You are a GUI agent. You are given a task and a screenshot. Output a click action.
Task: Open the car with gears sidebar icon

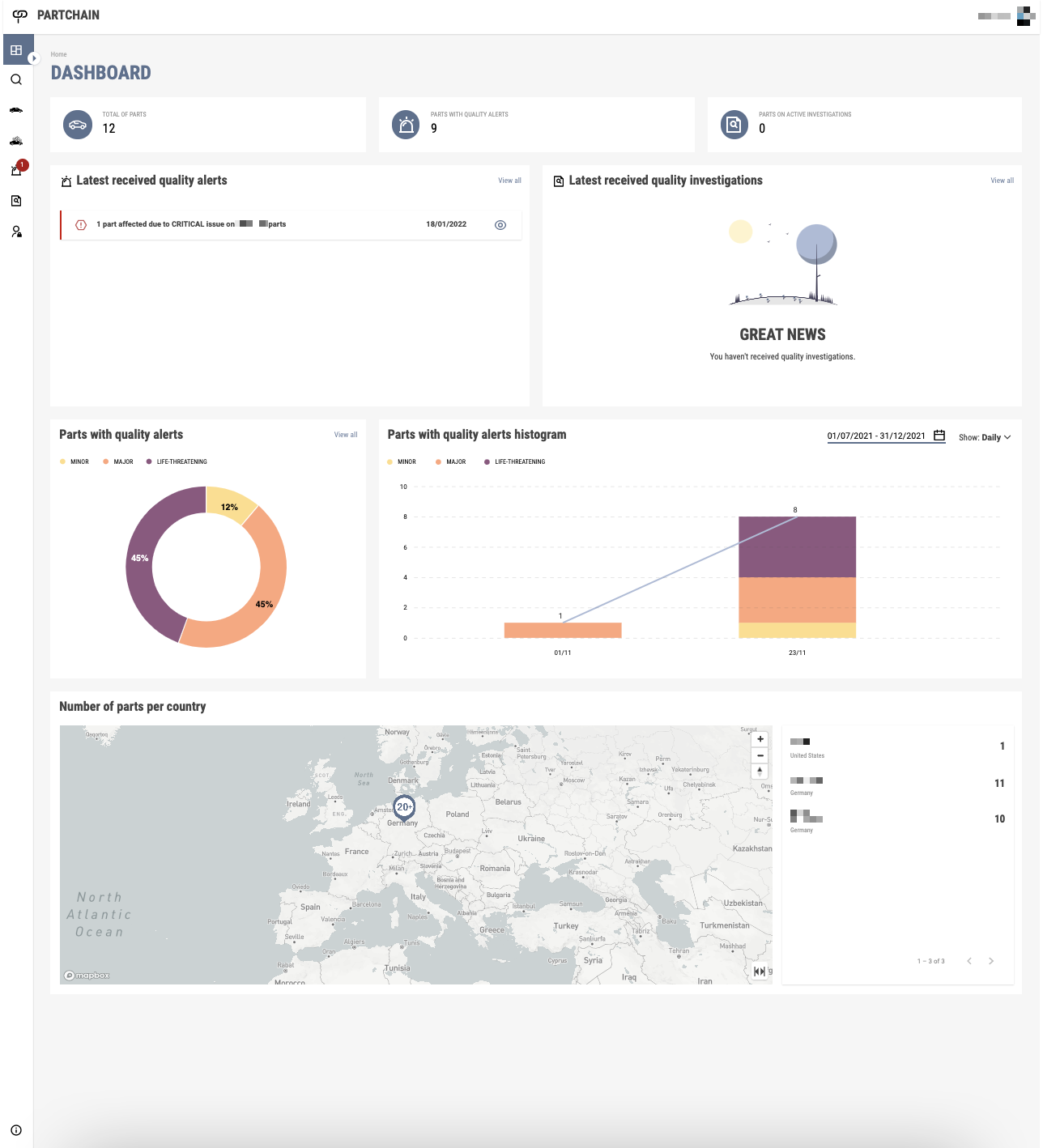pyautogui.click(x=16, y=141)
